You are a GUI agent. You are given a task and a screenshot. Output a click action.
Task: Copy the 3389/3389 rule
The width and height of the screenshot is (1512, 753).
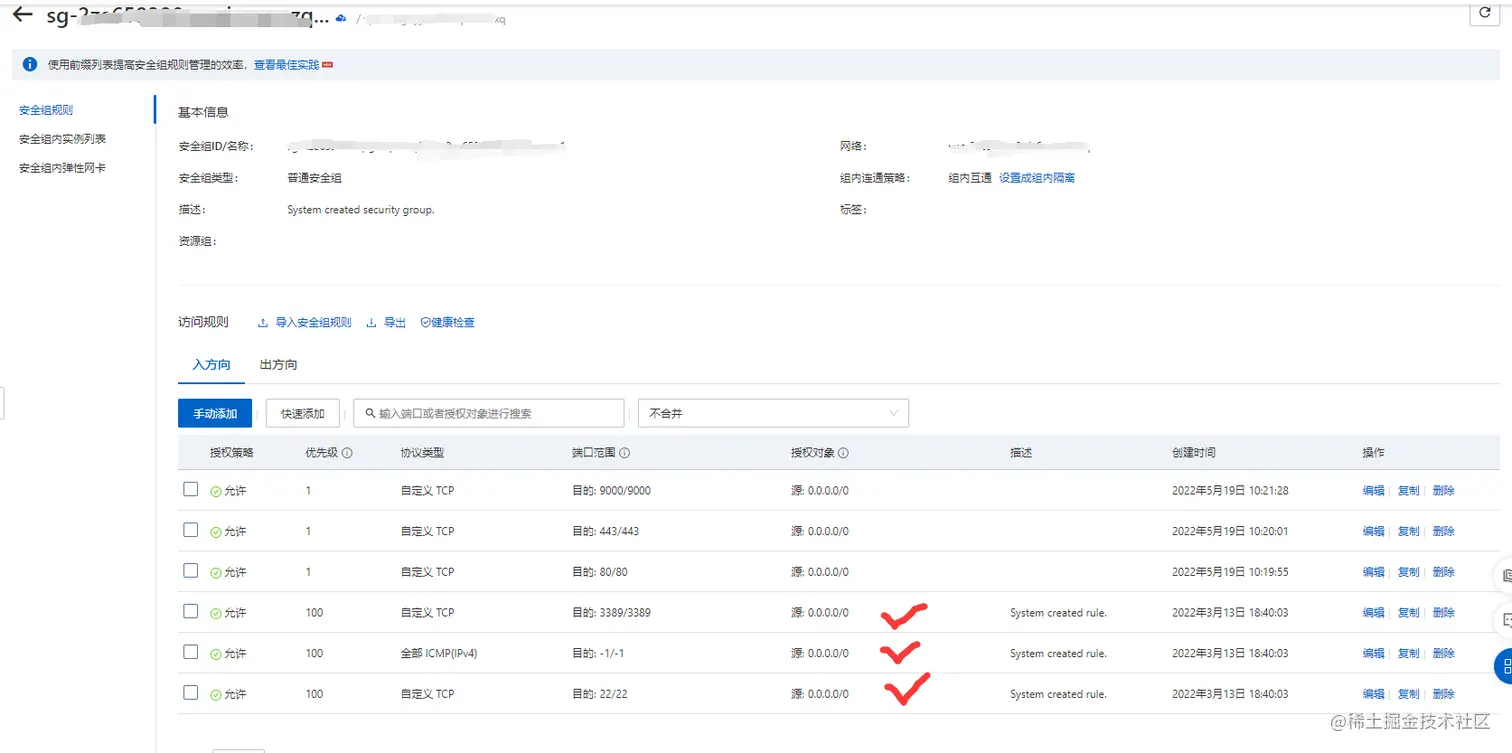click(1408, 613)
